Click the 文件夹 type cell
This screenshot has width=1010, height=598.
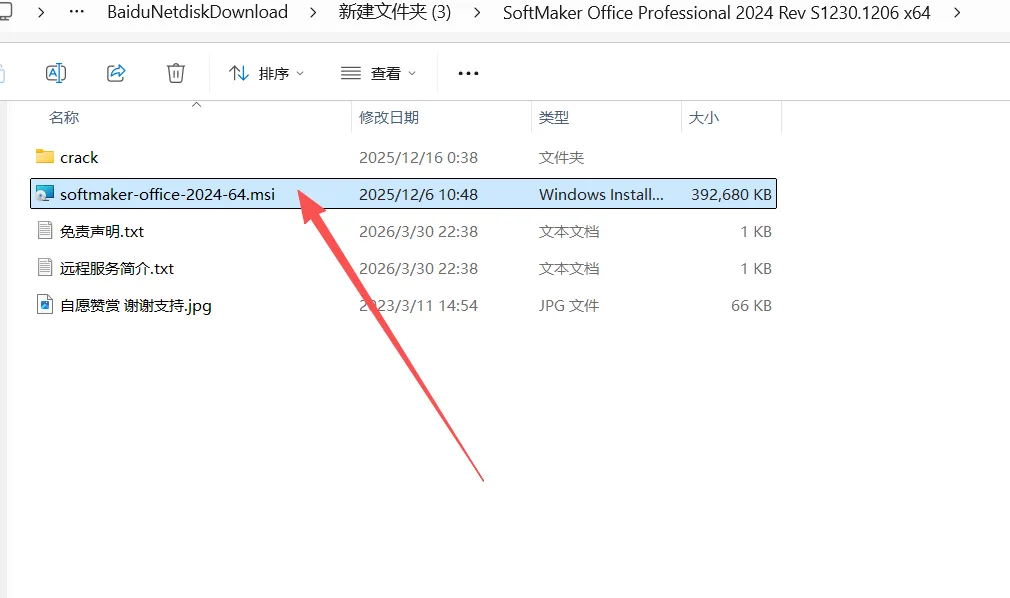[561, 158]
